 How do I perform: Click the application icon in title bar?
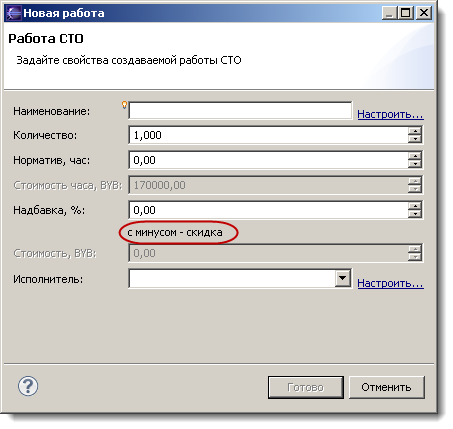(x=13, y=13)
